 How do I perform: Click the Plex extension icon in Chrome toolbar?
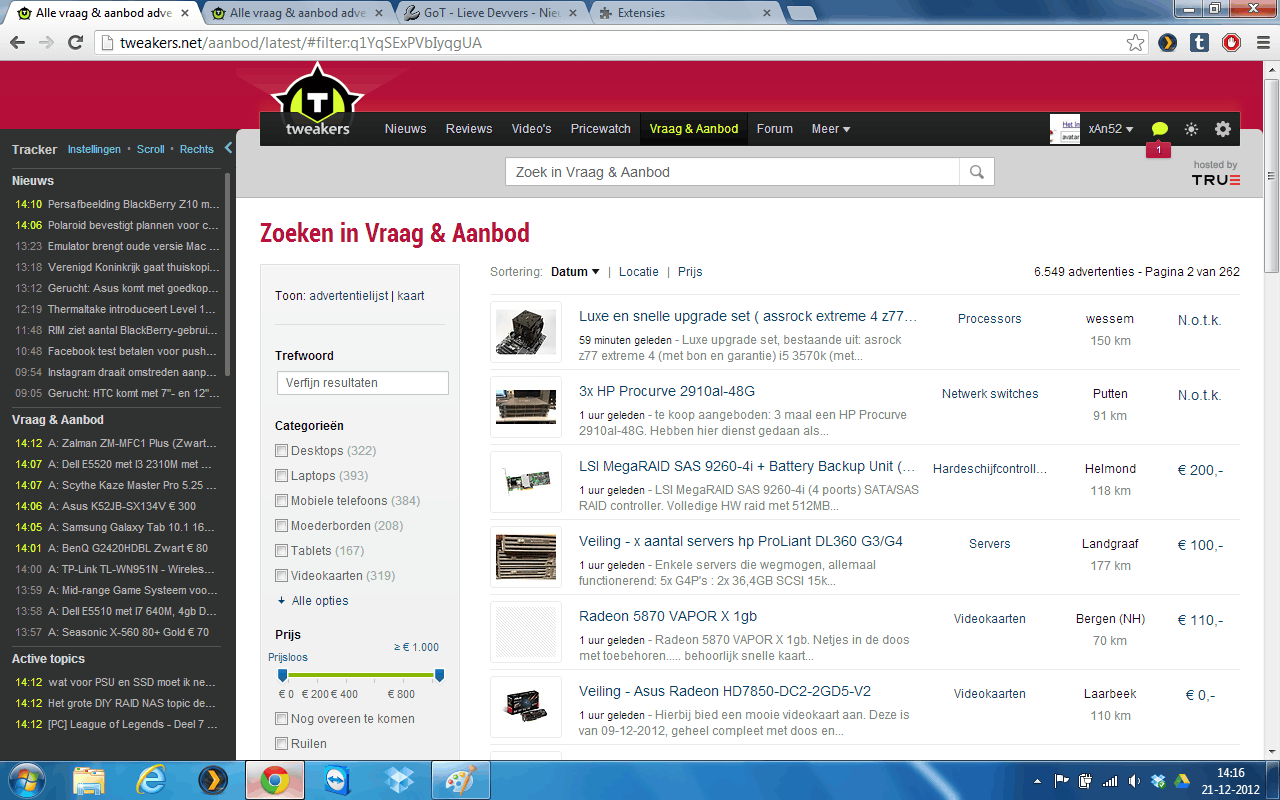click(1167, 43)
